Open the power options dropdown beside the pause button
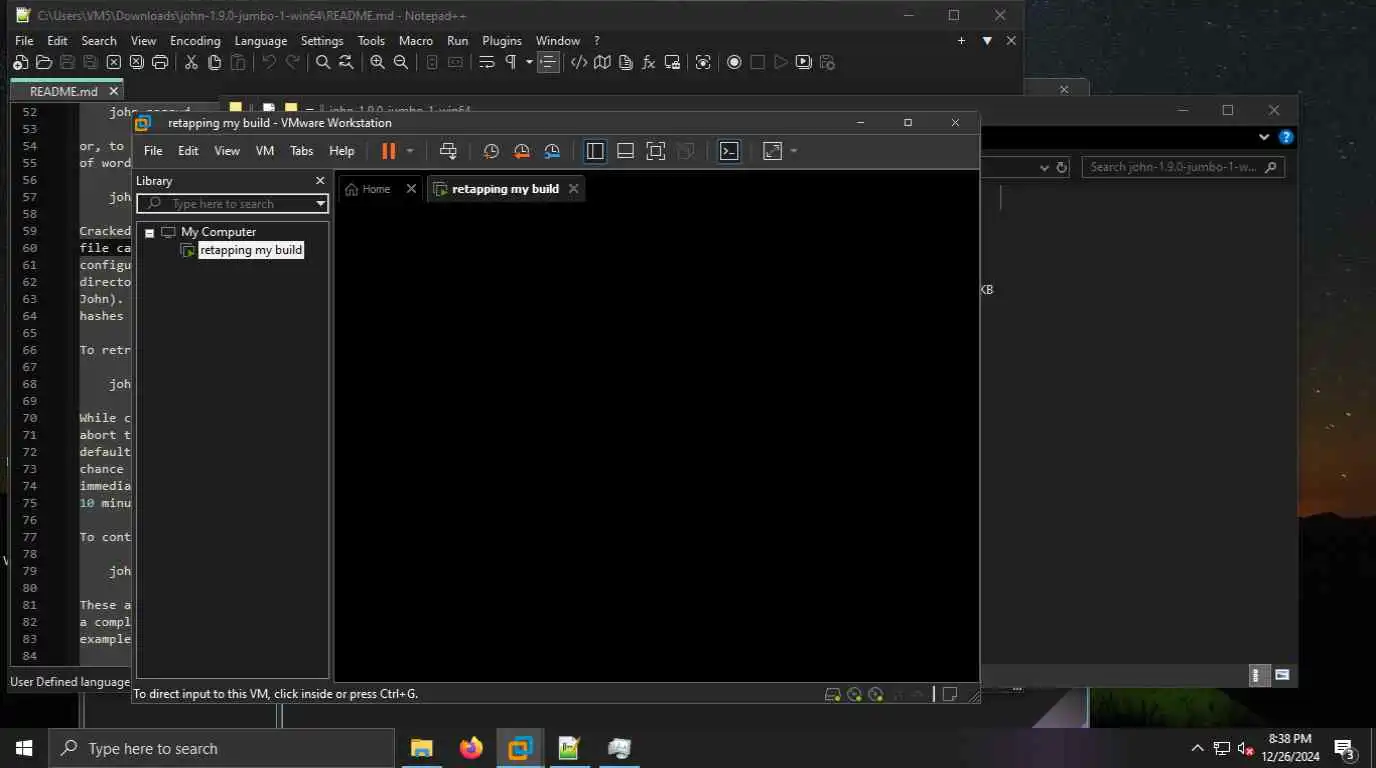This screenshot has height=768, width=1376. click(x=409, y=151)
